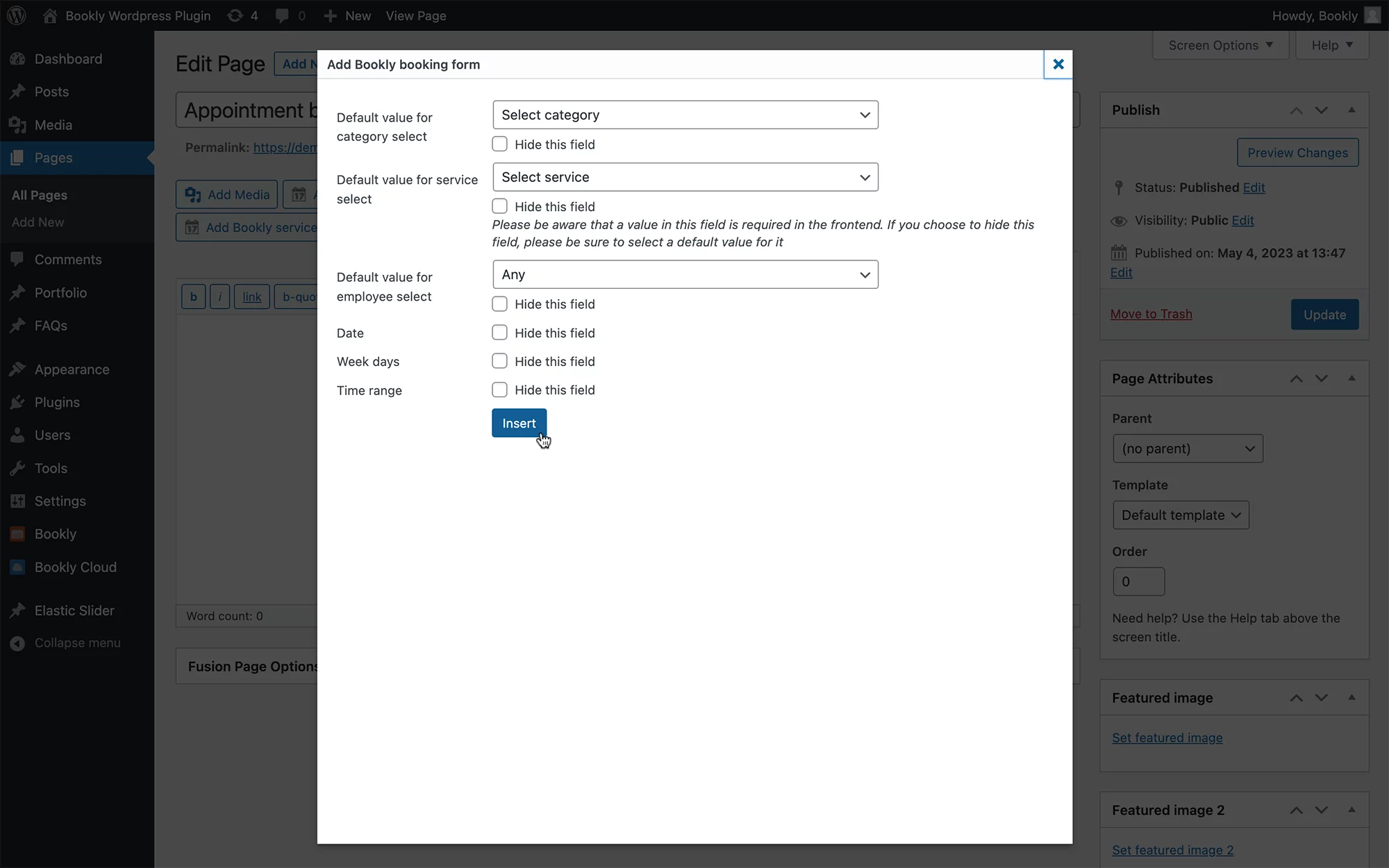Collapse the Featured image panel toggle arrow
Image resolution: width=1389 pixels, height=868 pixels.
[x=1351, y=697]
